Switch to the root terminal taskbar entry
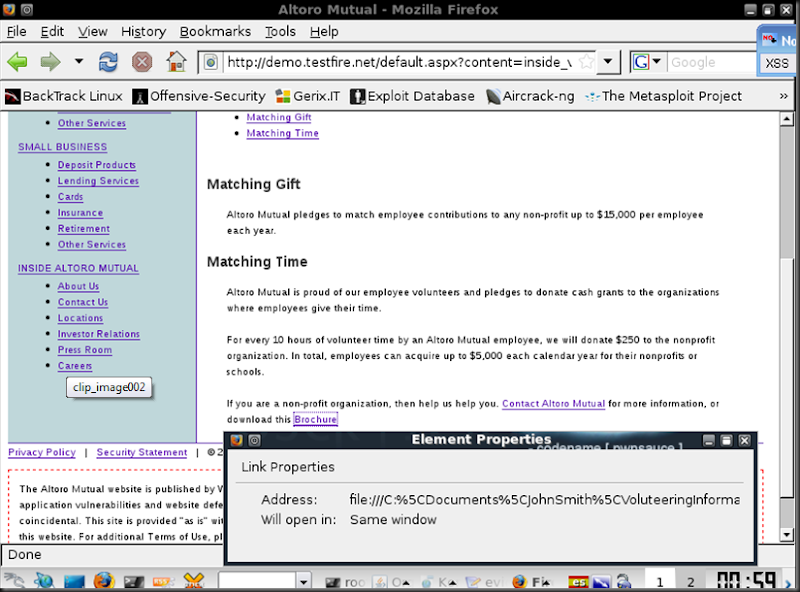The image size is (800, 592). pos(345,581)
